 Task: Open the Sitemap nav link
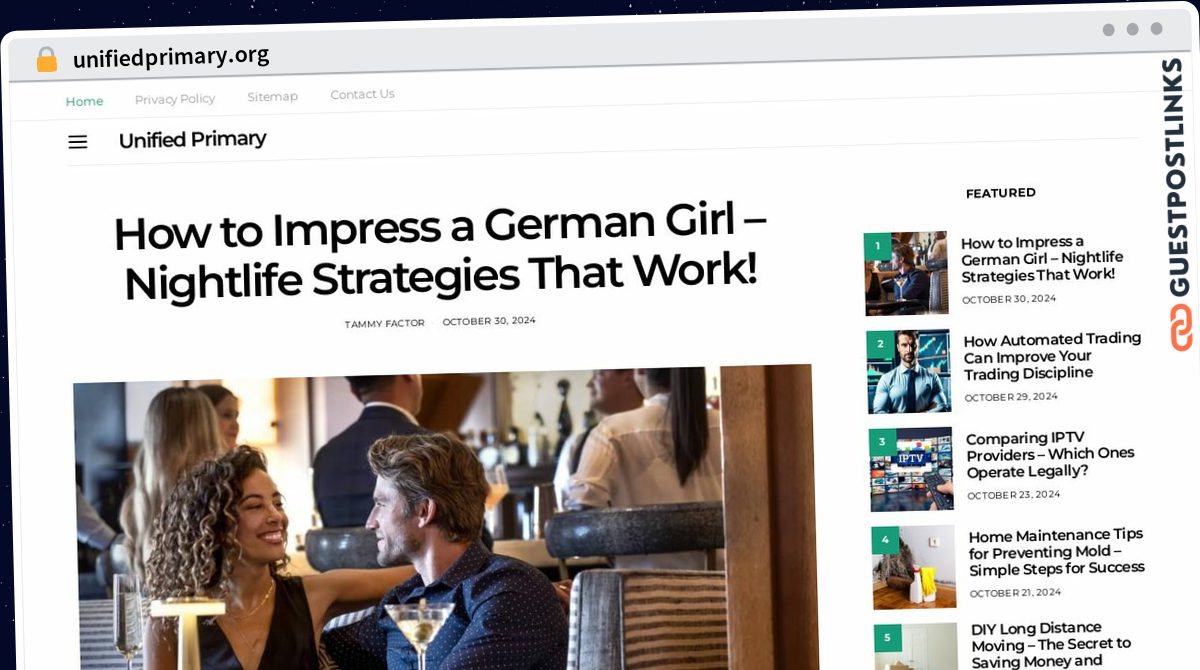(272, 96)
